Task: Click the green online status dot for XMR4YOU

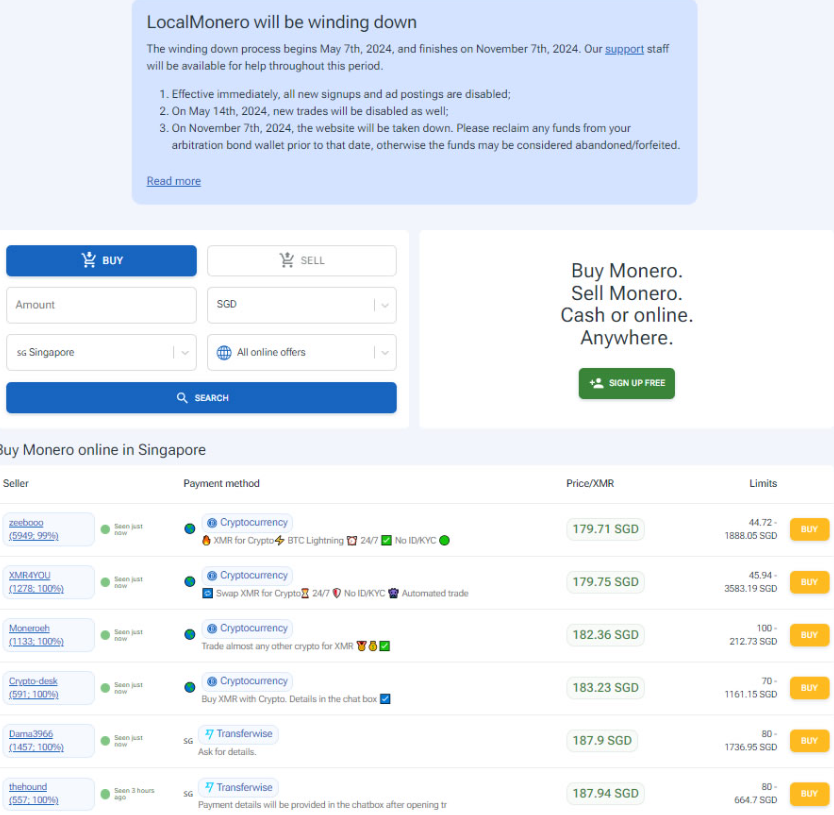Action: [108, 580]
